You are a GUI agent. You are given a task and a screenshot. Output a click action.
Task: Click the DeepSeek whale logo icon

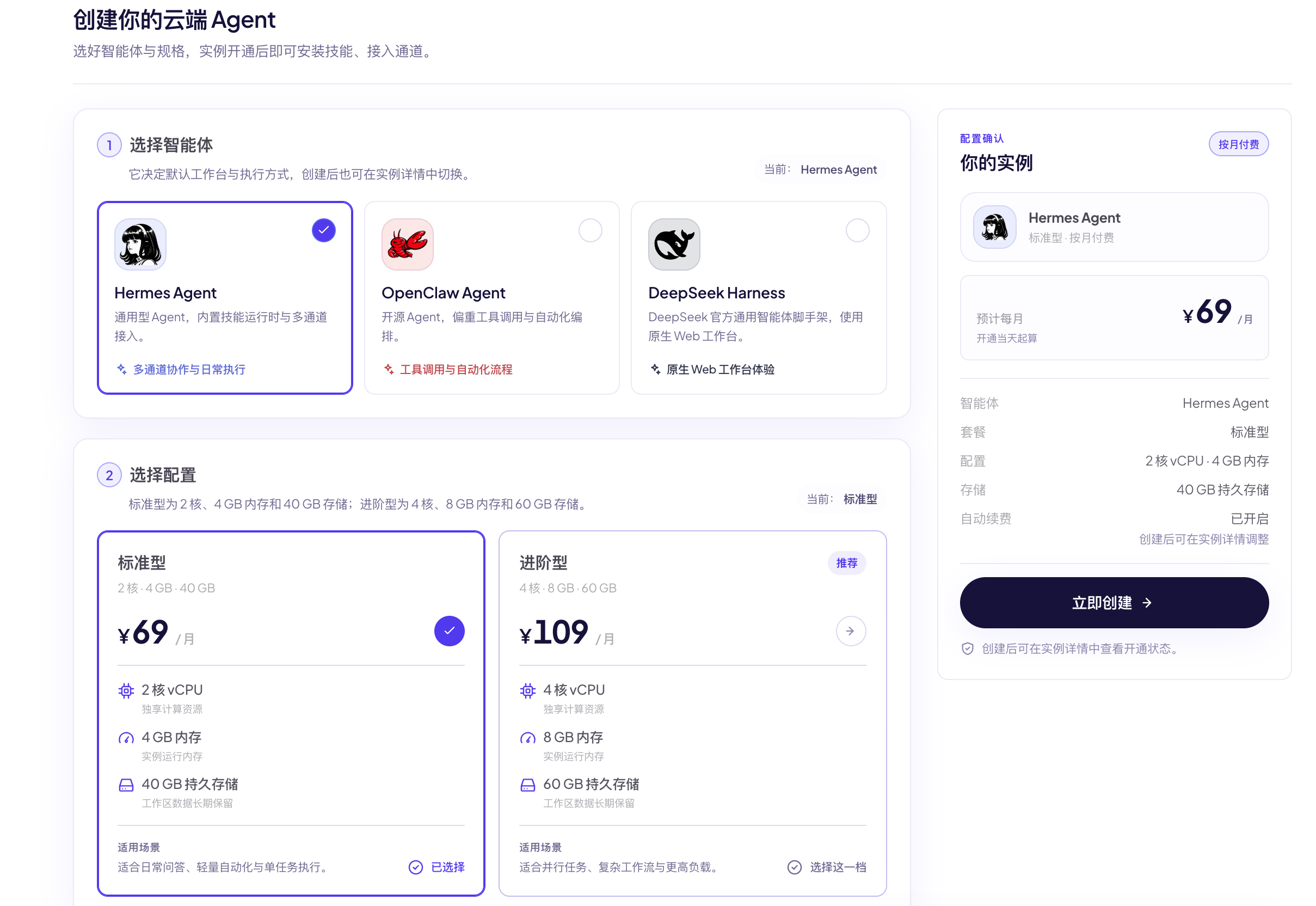tap(674, 244)
